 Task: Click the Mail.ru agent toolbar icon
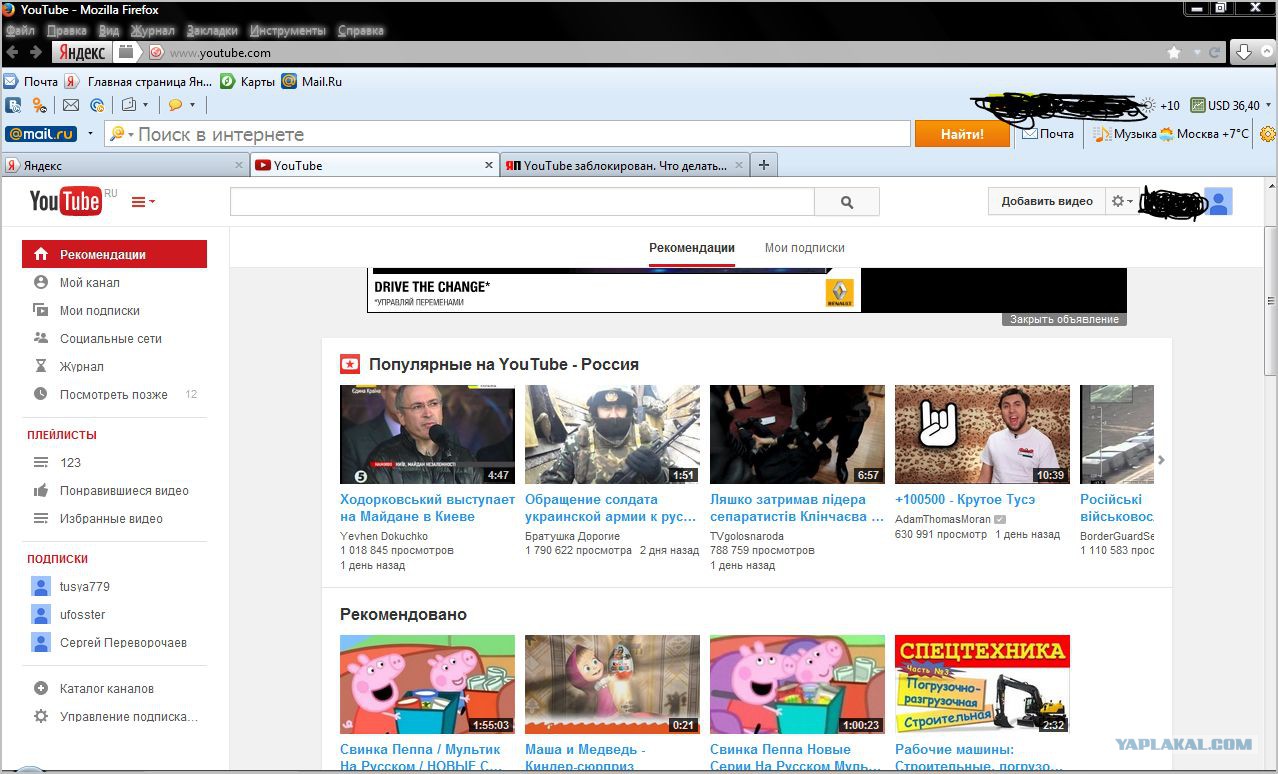(x=98, y=105)
